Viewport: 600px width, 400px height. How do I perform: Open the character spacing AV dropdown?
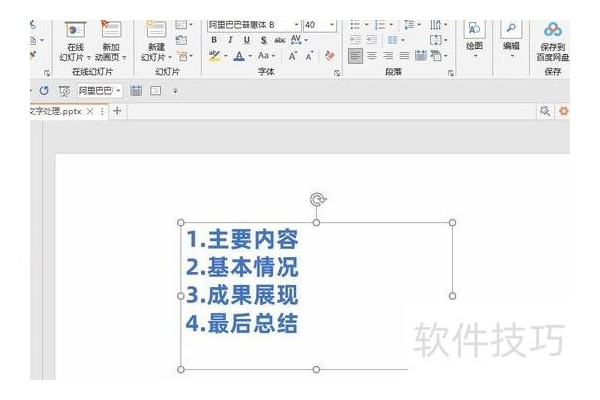(299, 40)
